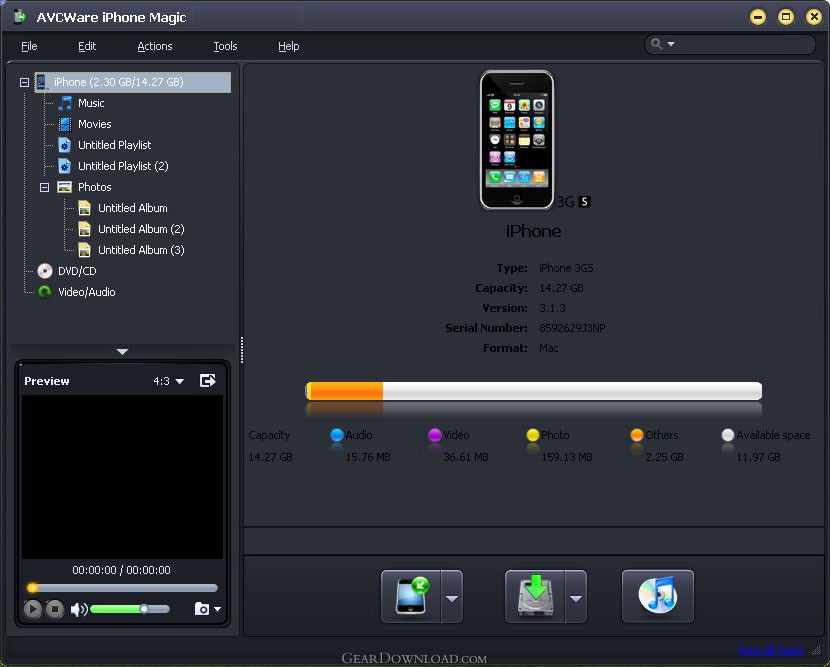Click the preview playback progress slider
830x667 pixels.
coord(122,588)
